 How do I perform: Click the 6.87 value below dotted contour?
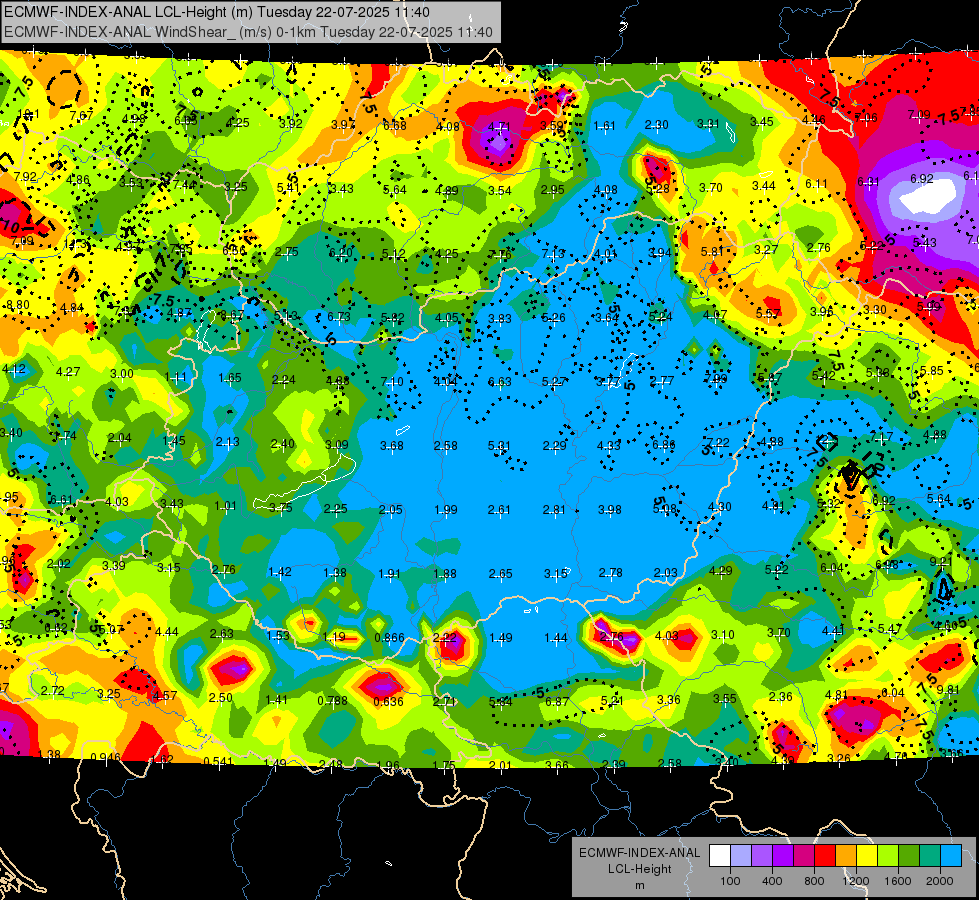tap(557, 701)
